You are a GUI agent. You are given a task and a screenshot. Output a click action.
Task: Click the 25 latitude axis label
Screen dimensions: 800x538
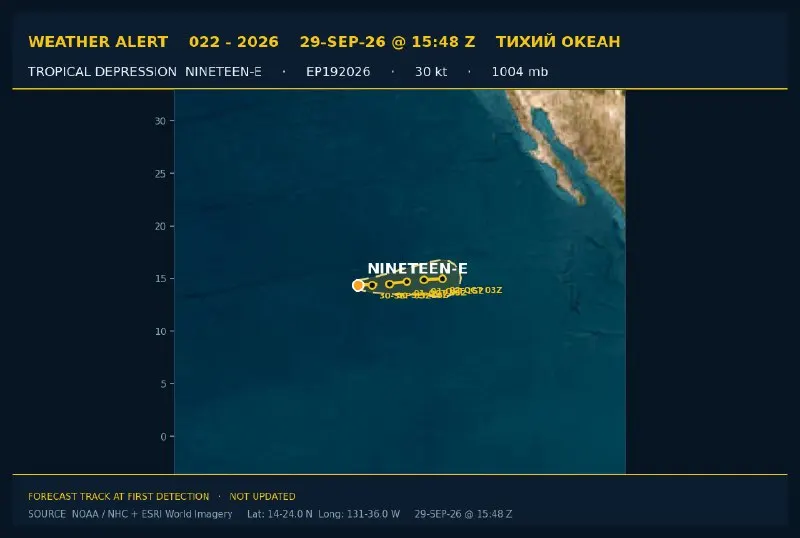(x=160, y=174)
